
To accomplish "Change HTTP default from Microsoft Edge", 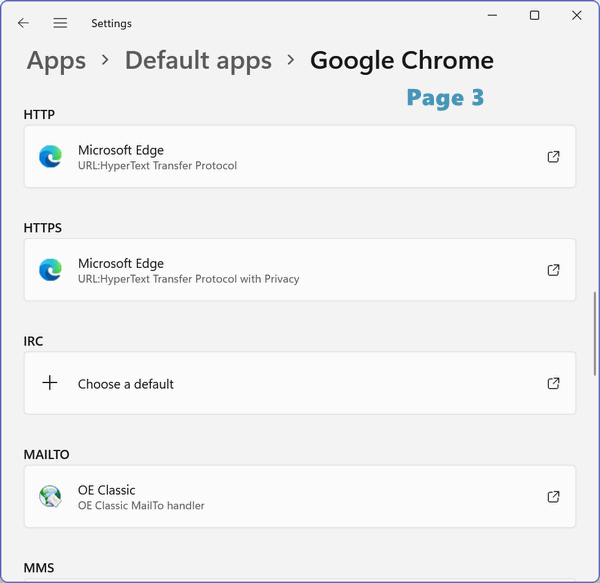I will (300, 156).
